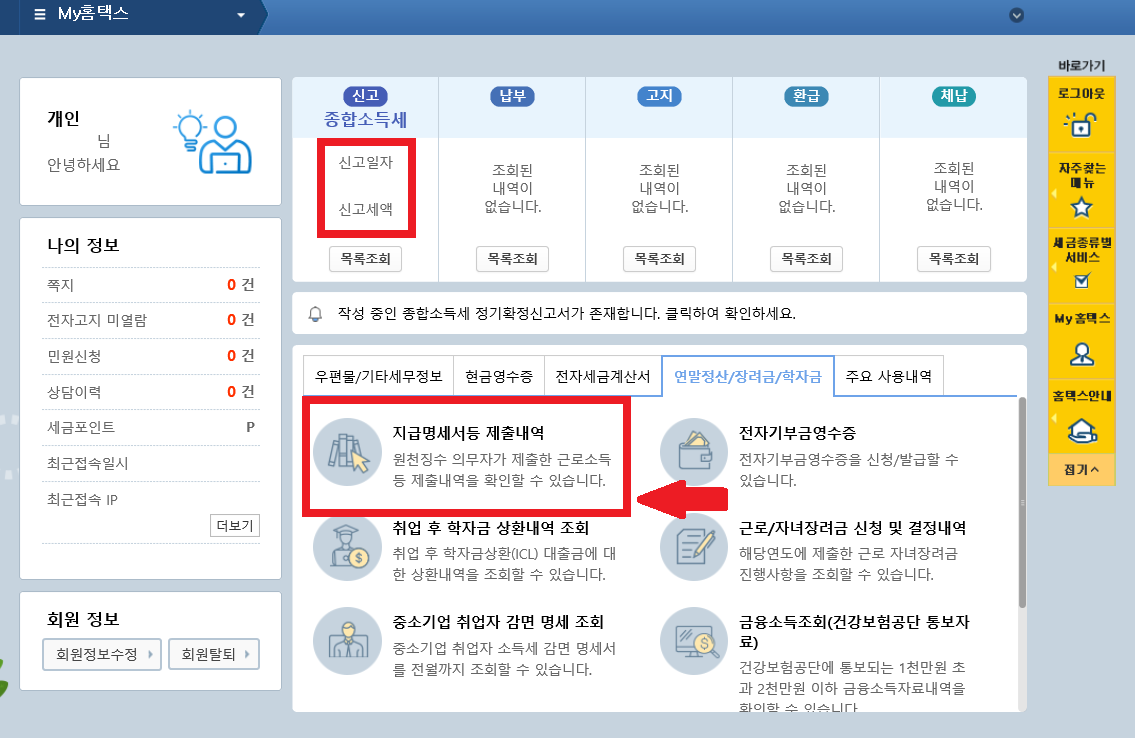Click the 환급 badge
This screenshot has width=1135, height=738.
tap(806, 96)
